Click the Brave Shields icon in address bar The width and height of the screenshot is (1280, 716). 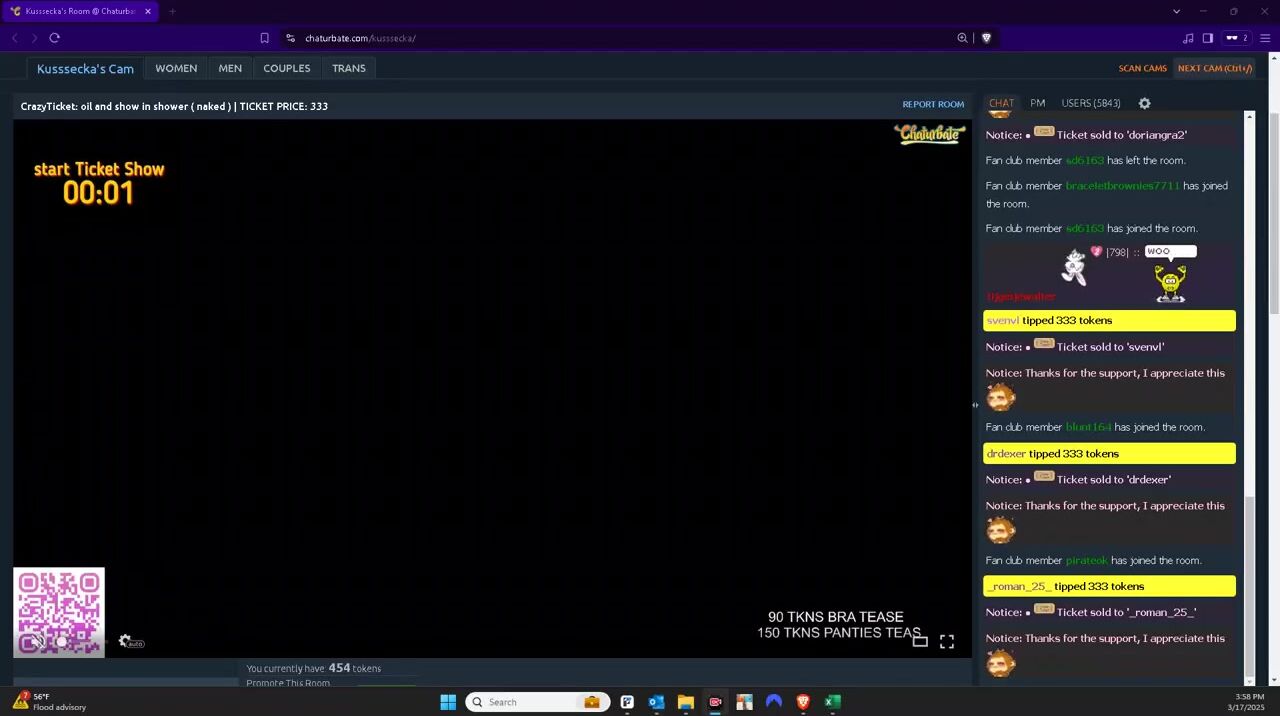pos(986,38)
